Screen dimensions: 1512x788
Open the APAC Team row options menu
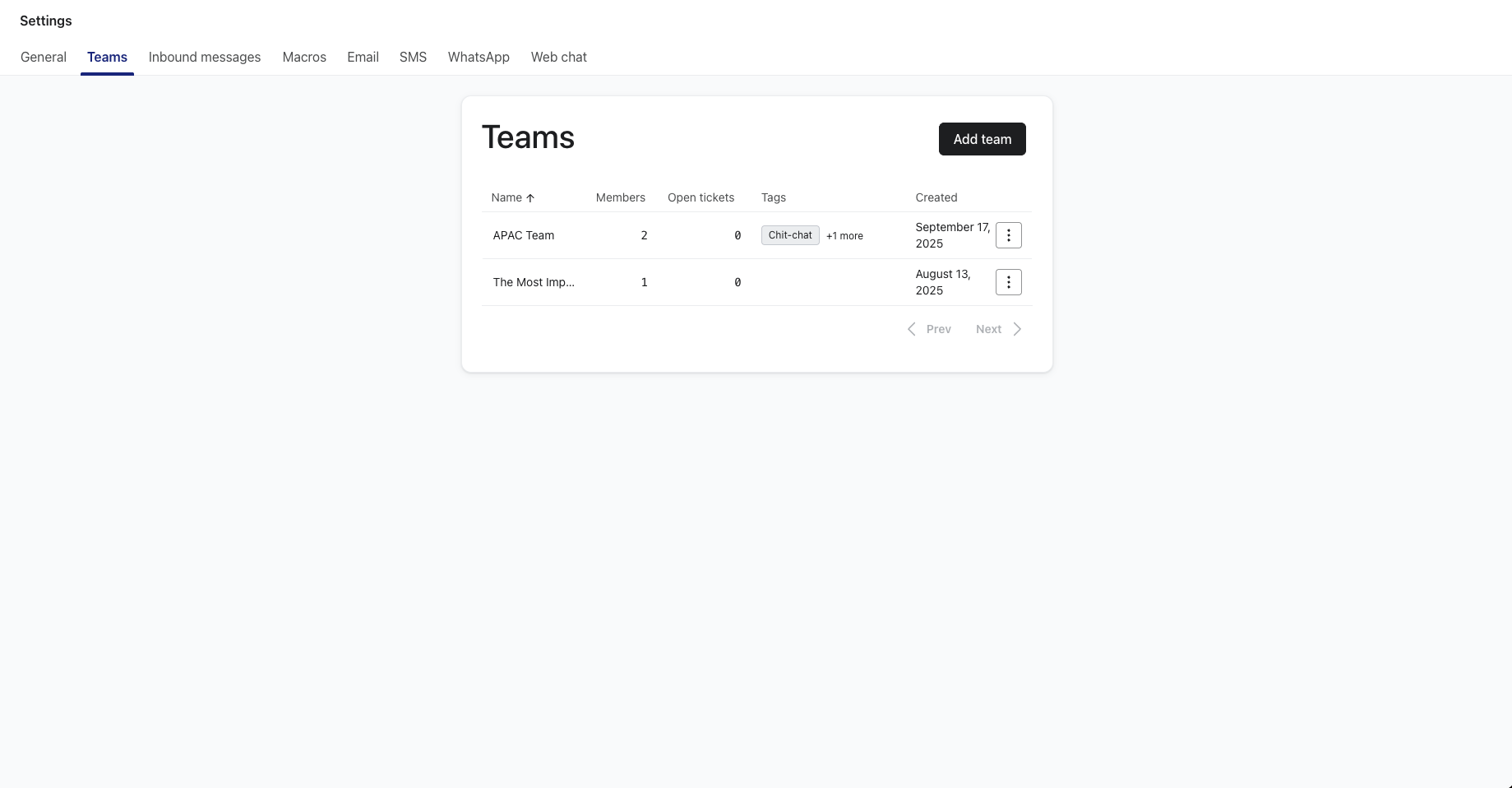1008,235
